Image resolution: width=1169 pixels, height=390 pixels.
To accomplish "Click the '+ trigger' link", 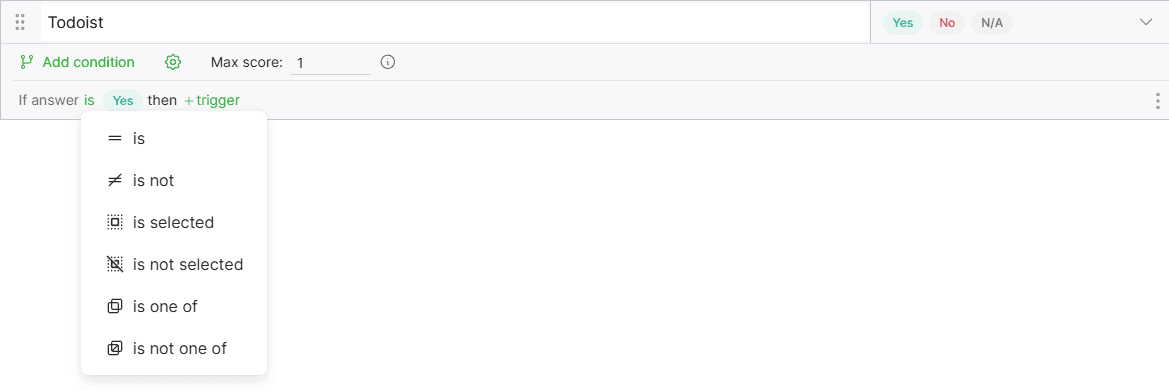I will (212, 100).
